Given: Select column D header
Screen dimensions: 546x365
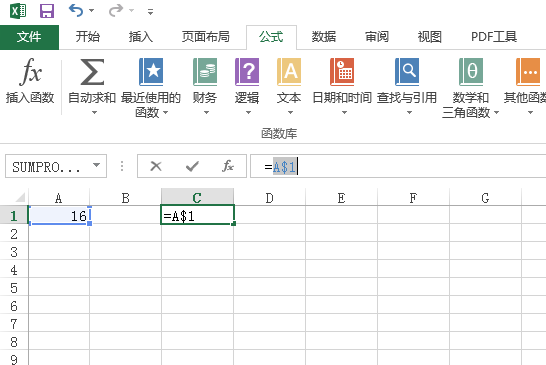Looking at the screenshot, I should [x=270, y=198].
